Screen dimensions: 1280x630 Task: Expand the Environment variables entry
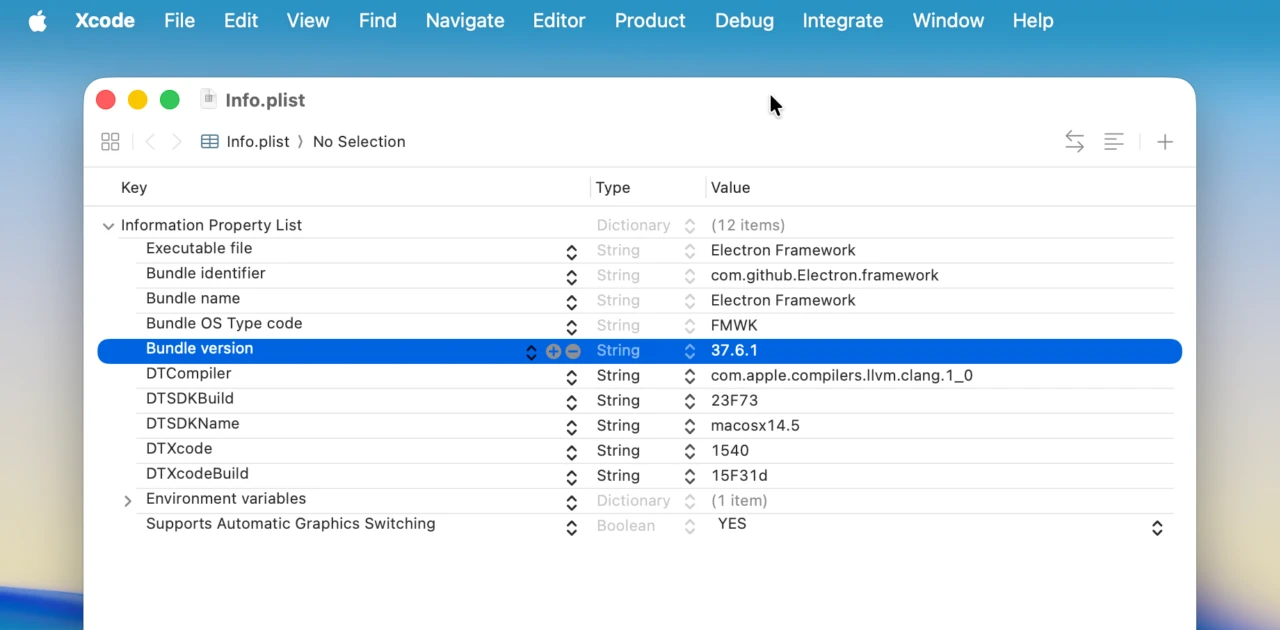[127, 500]
